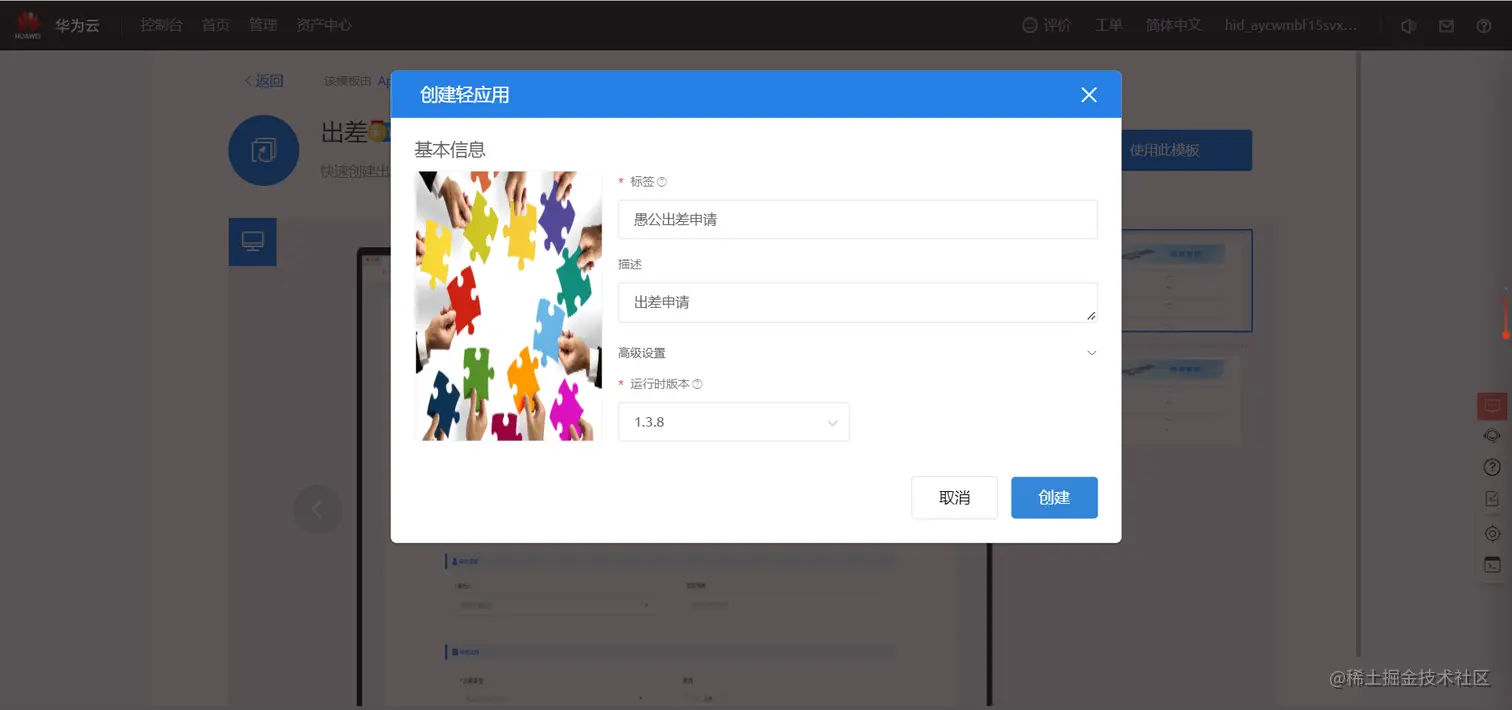Screen dimensions: 1512x710
Task: Cancel the dialog via 取消 button
Action: tap(954, 497)
